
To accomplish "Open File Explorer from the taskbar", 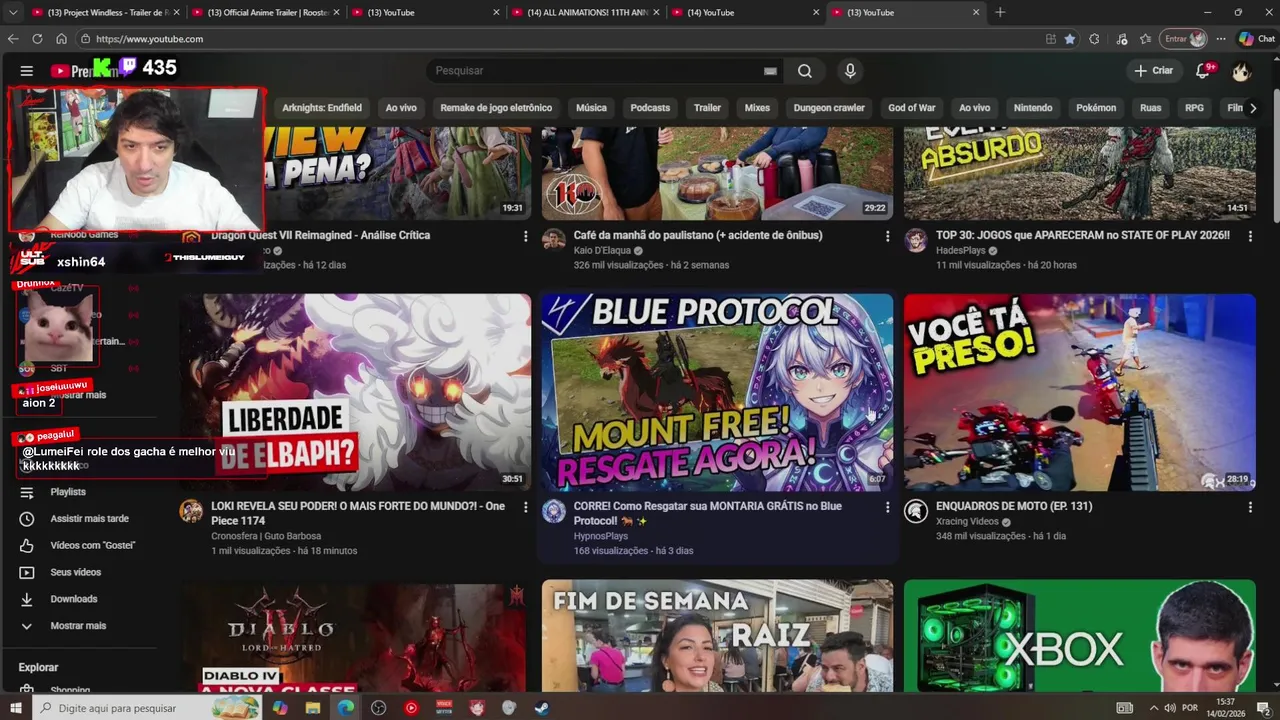I will 313,708.
